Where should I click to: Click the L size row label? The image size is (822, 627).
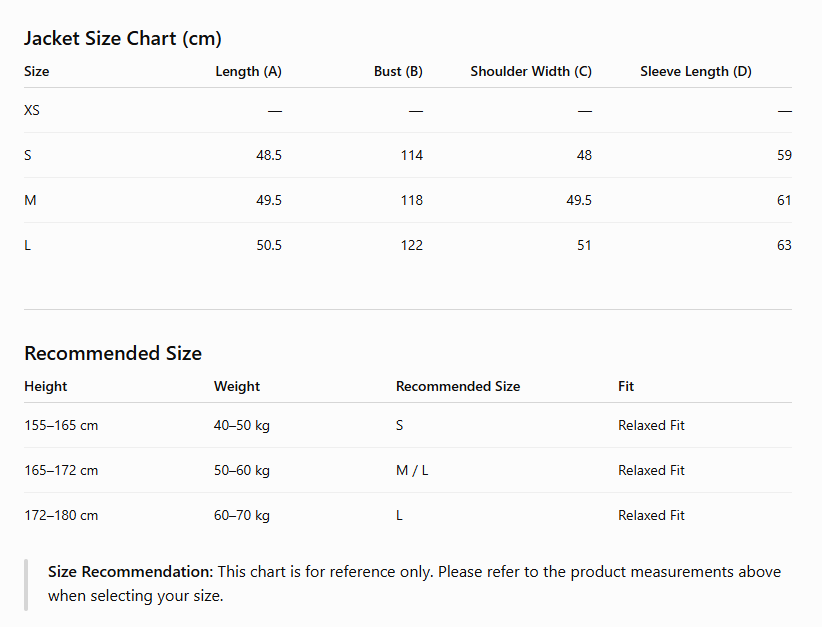27,245
